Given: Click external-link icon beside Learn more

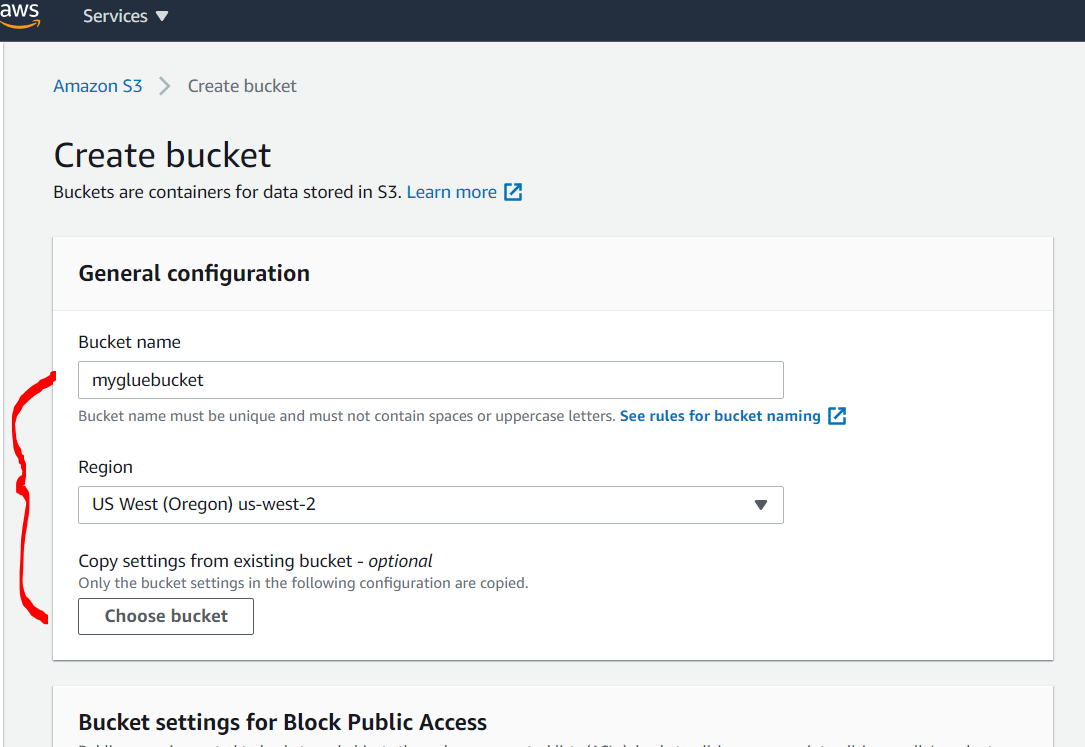Looking at the screenshot, I should coord(513,192).
